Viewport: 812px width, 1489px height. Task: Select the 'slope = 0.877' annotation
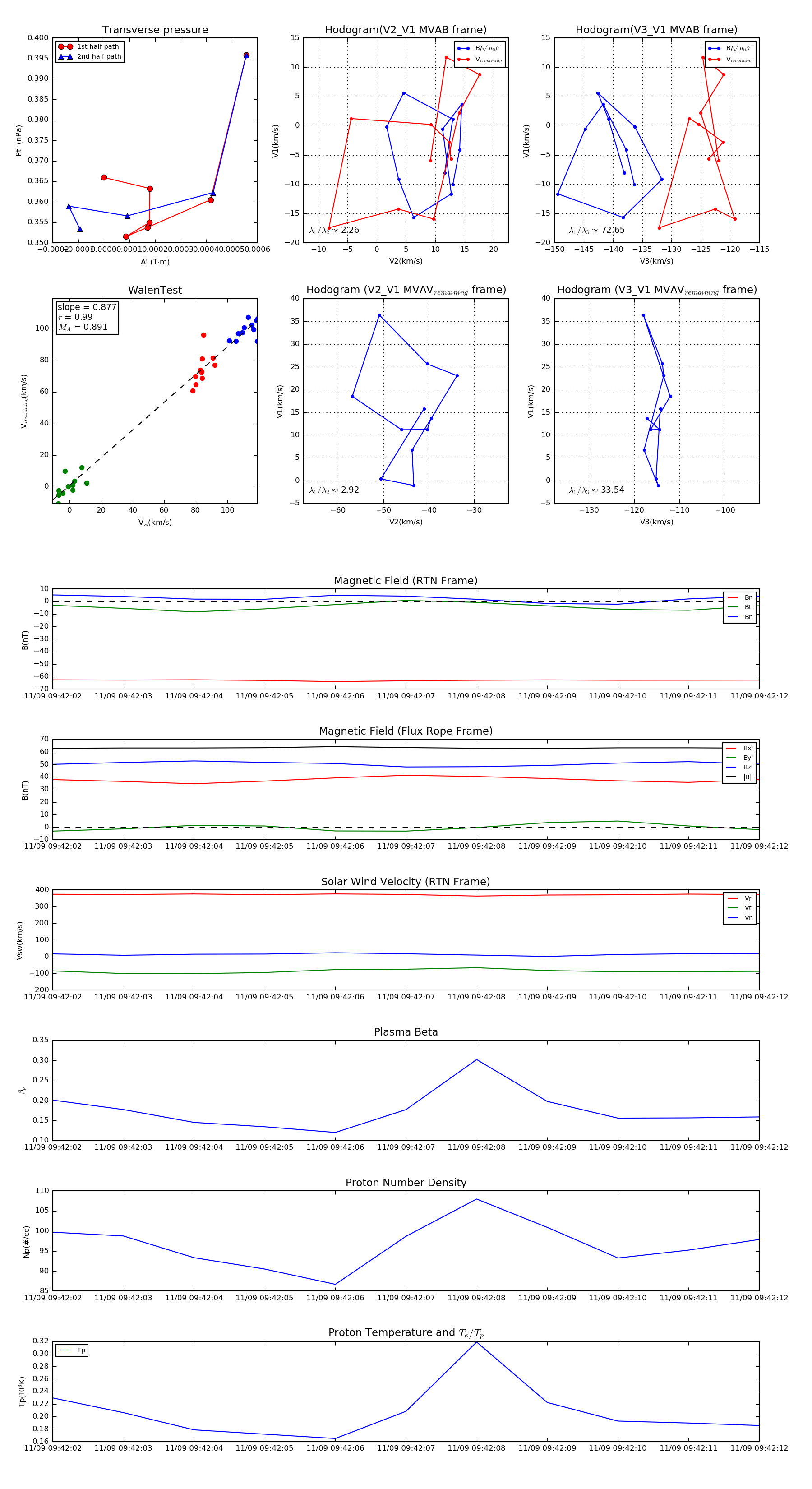[x=87, y=307]
